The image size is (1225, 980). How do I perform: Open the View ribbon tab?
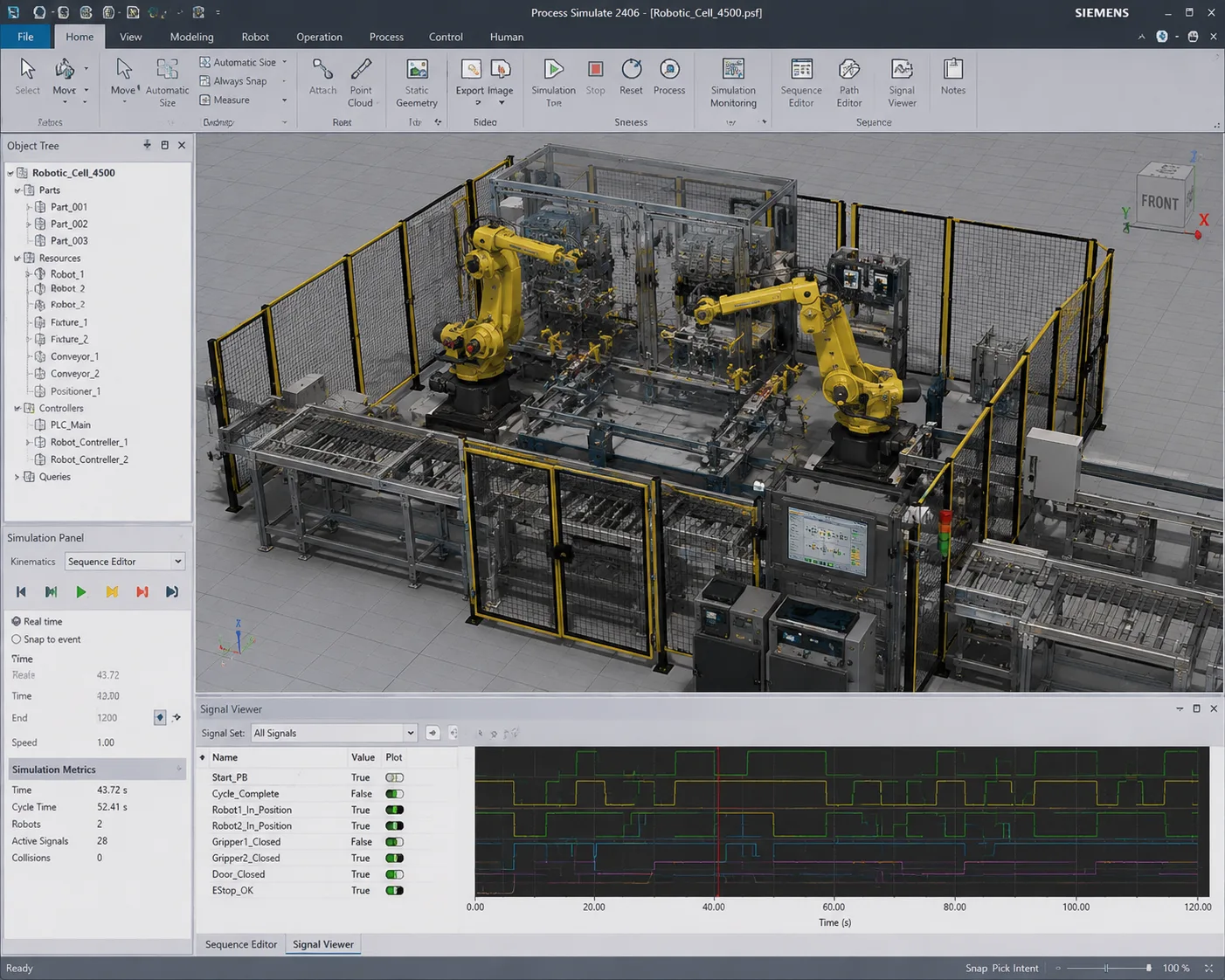click(131, 37)
